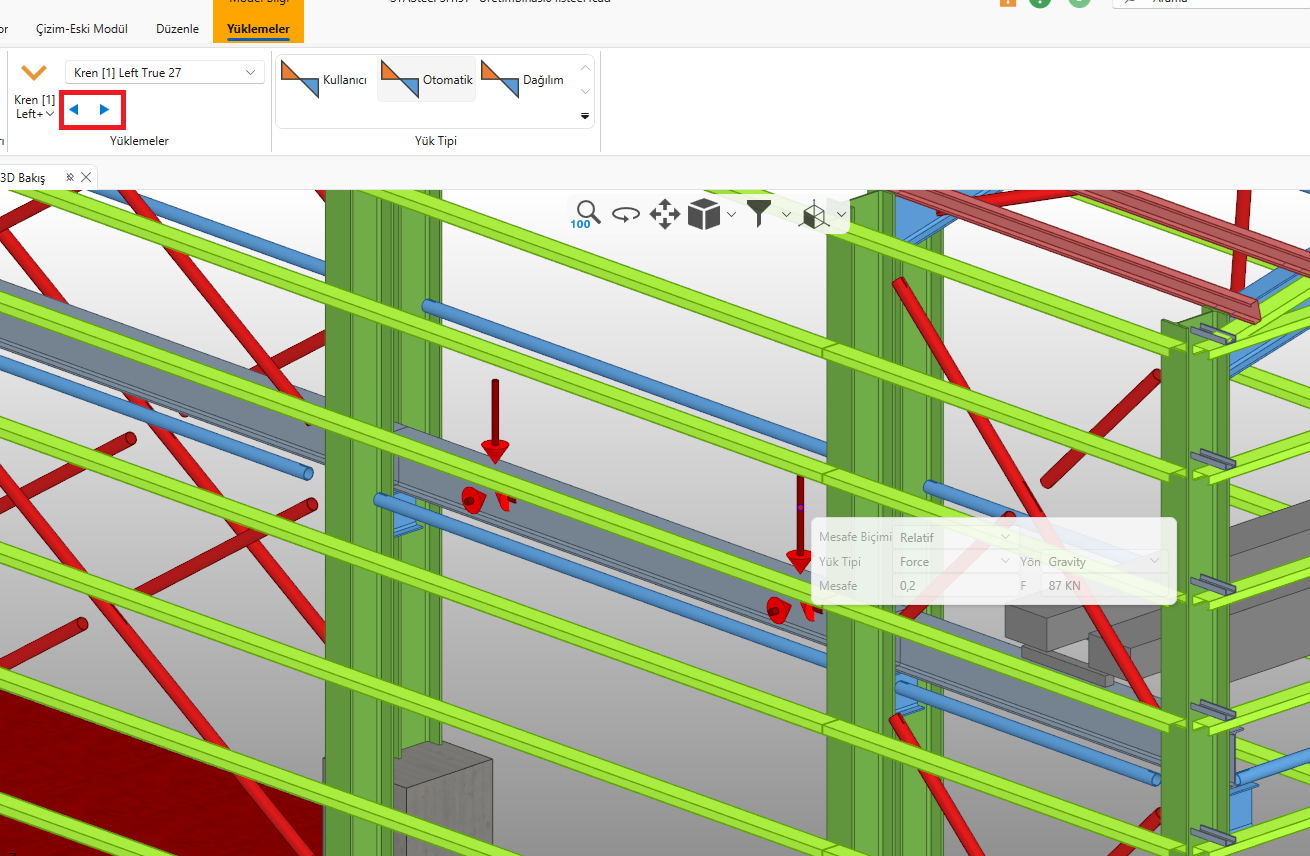Expand the Yük Tipi gallery list
This screenshot has width=1310, height=856.
[585, 117]
